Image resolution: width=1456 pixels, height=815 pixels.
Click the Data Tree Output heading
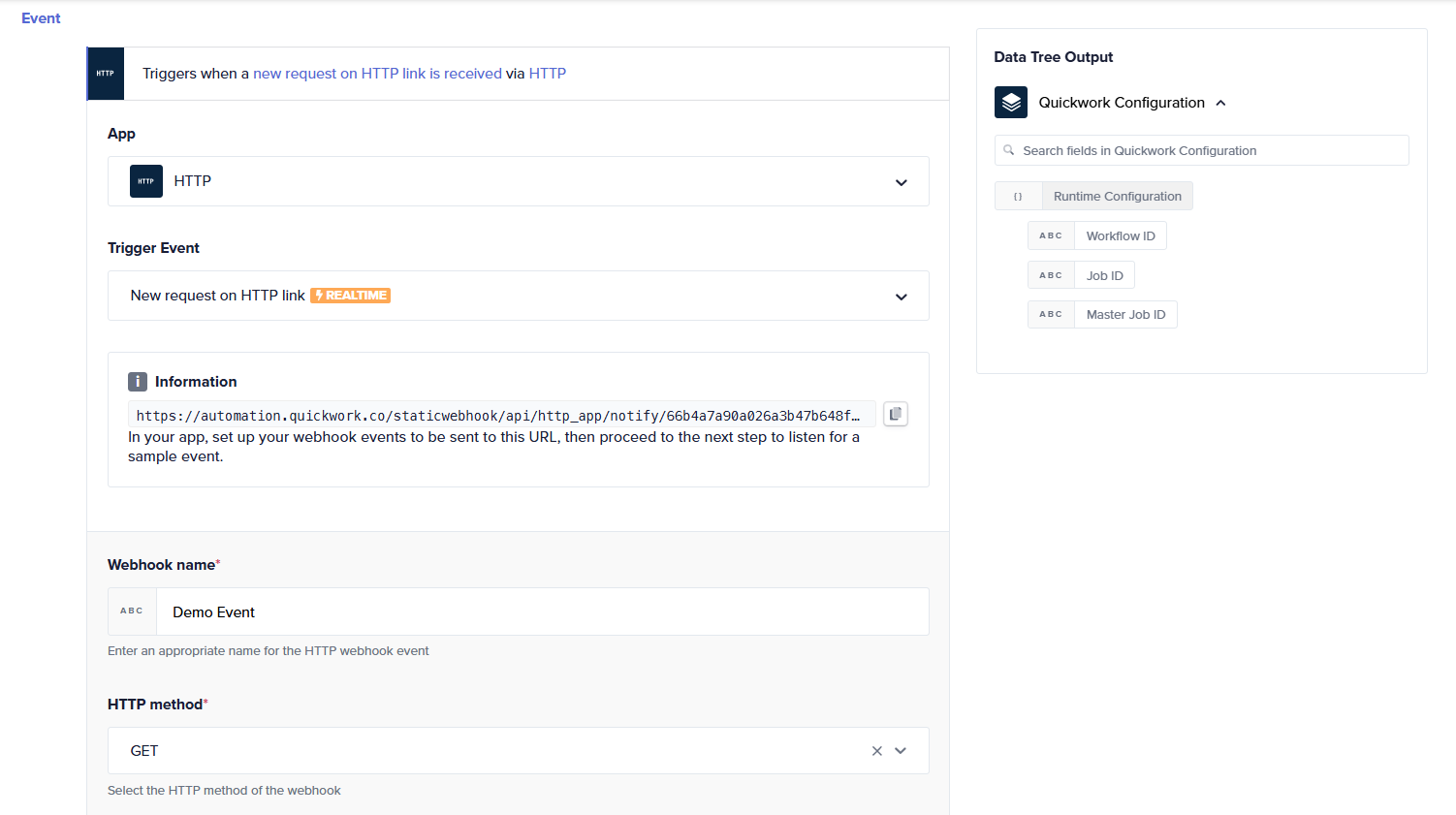[x=1054, y=57]
